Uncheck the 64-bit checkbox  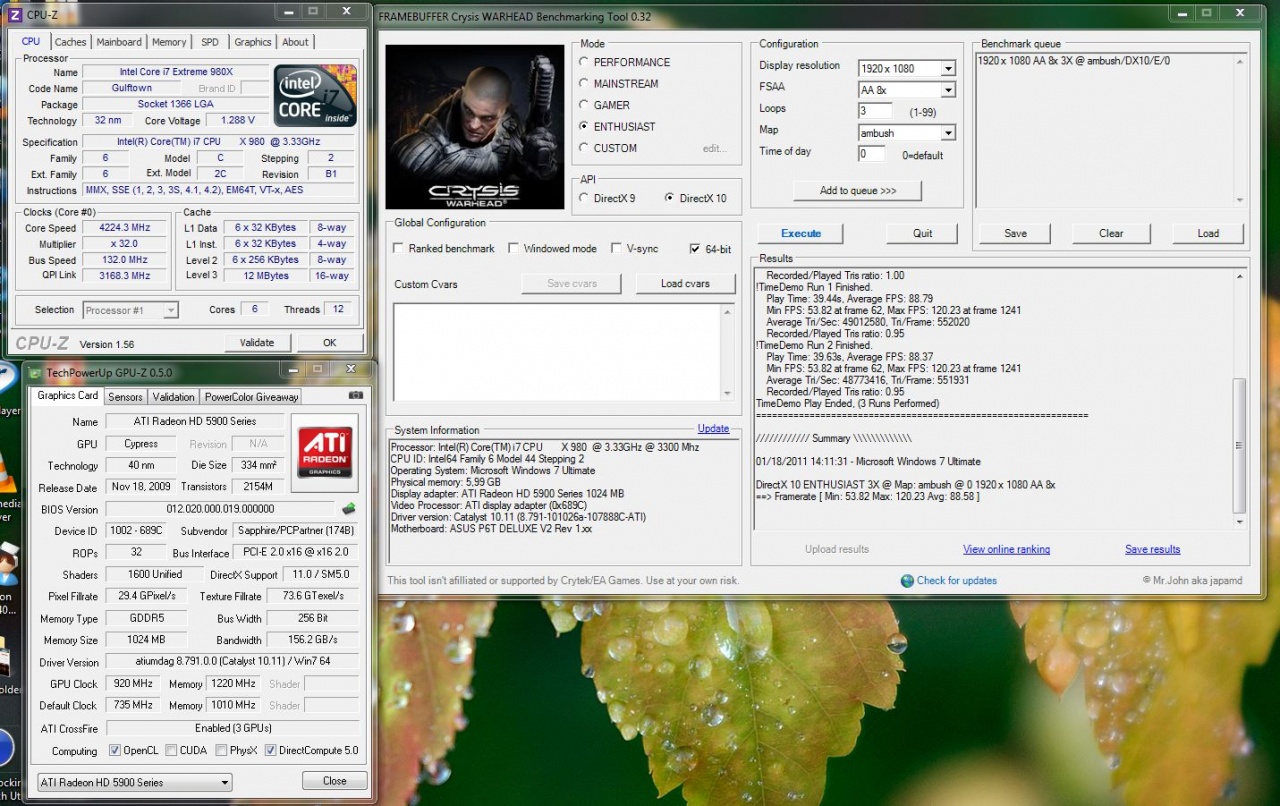point(695,249)
